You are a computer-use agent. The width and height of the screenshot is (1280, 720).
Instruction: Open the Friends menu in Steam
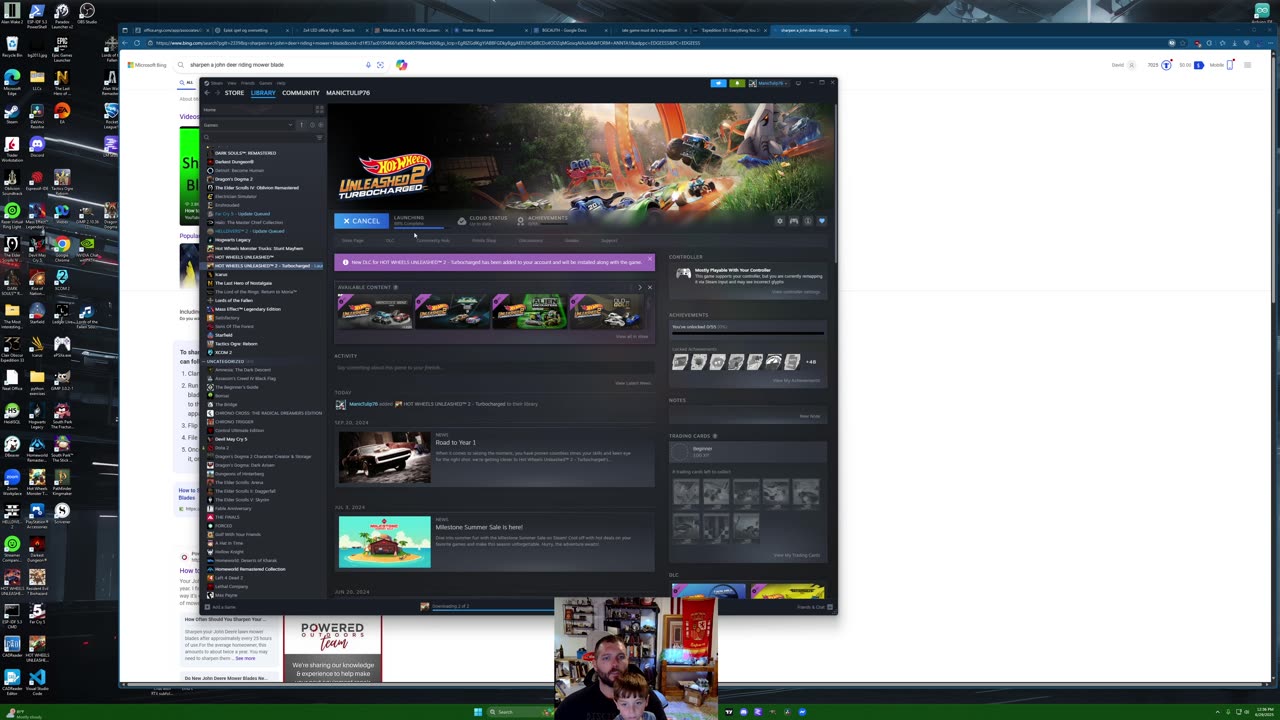click(248, 83)
